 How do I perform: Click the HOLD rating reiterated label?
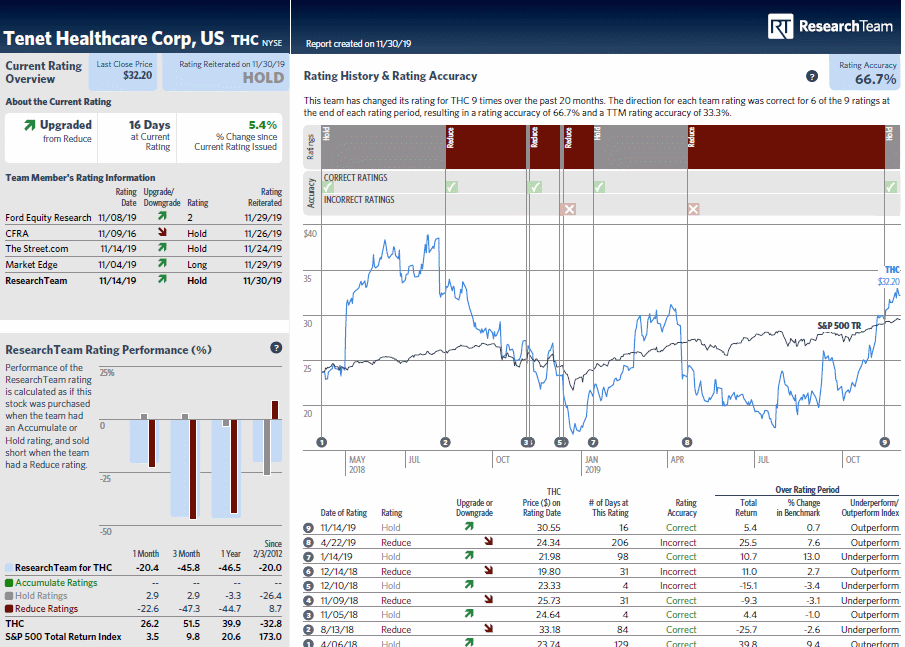pos(263,78)
